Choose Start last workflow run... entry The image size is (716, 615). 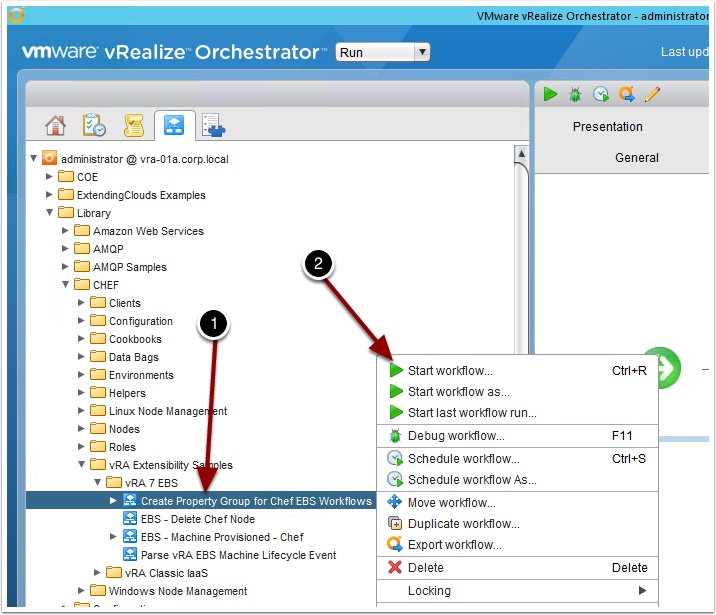tap(517, 412)
